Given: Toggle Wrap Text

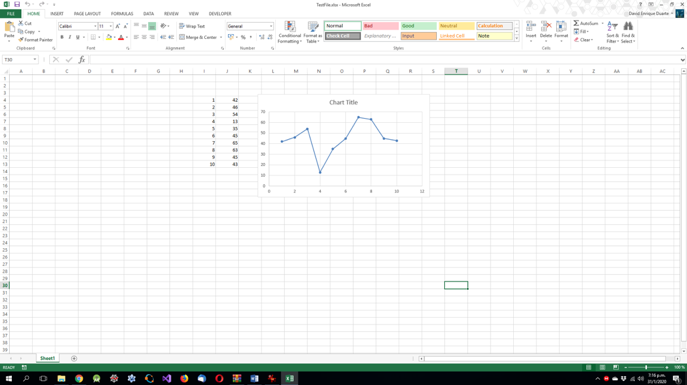Looking at the screenshot, I should (x=192, y=26).
